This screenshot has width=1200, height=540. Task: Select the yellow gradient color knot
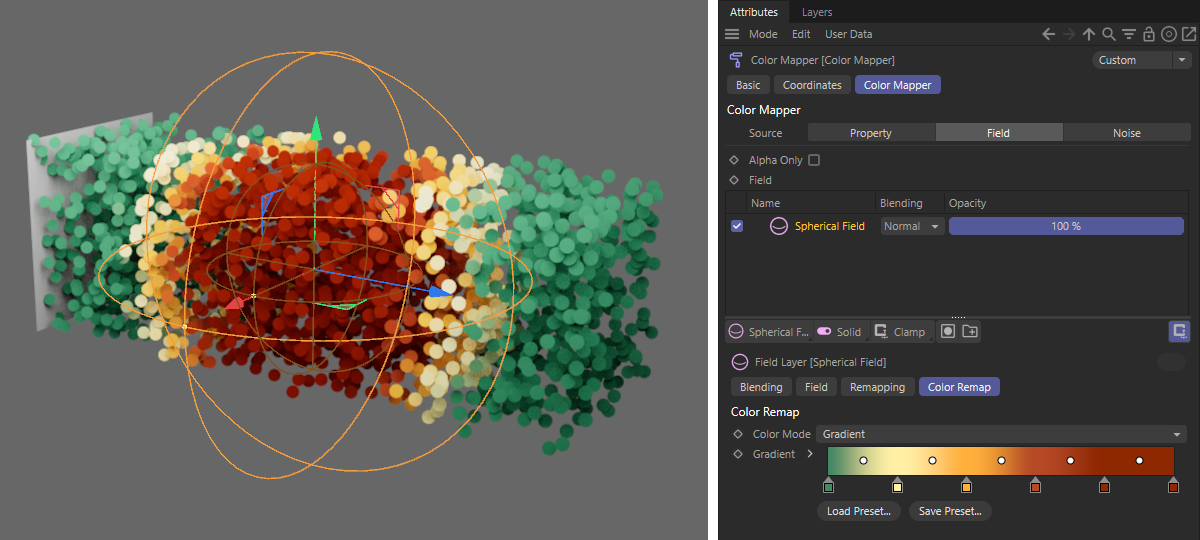(897, 486)
